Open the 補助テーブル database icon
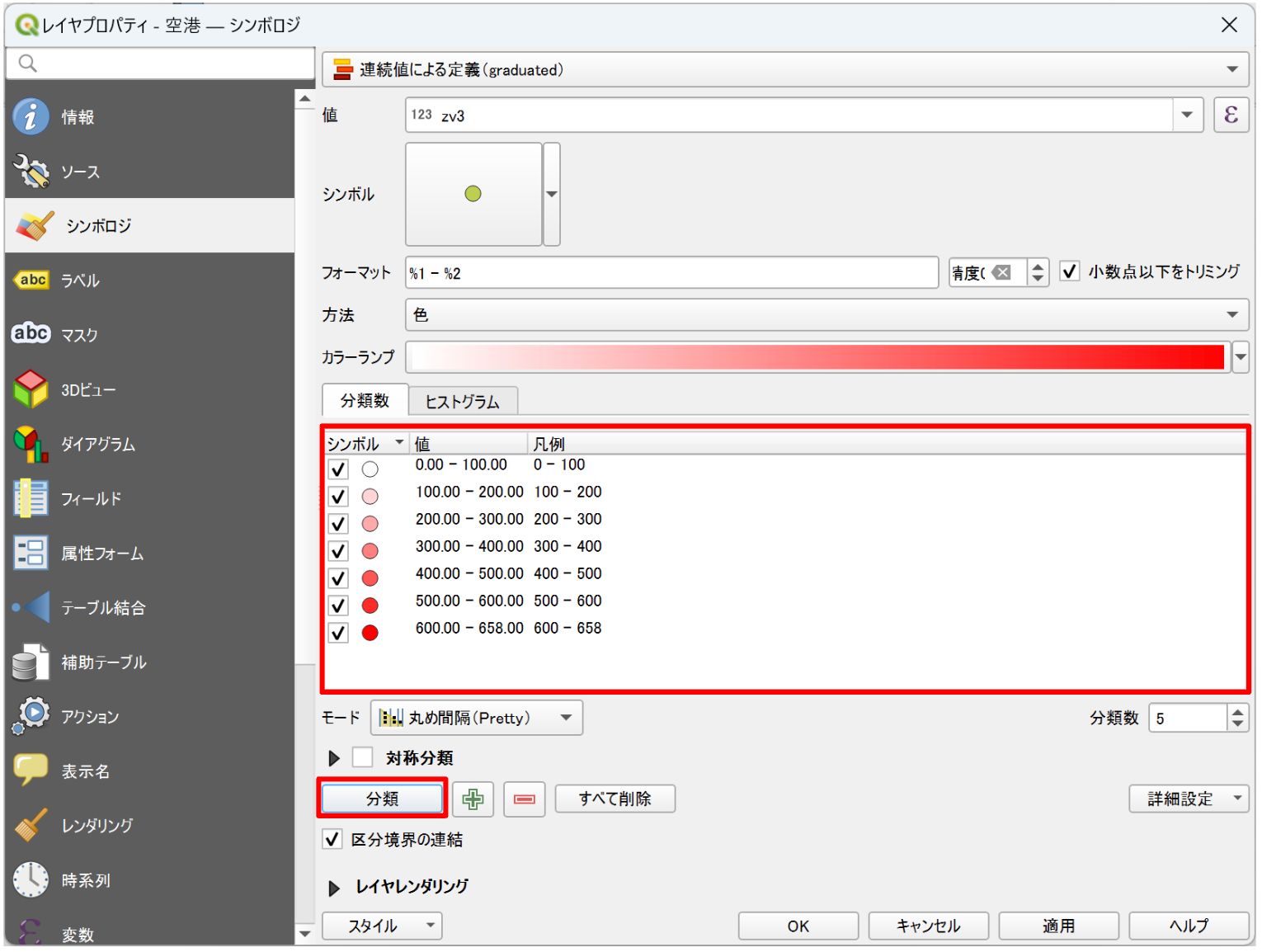The image size is (1262, 952). point(31,662)
